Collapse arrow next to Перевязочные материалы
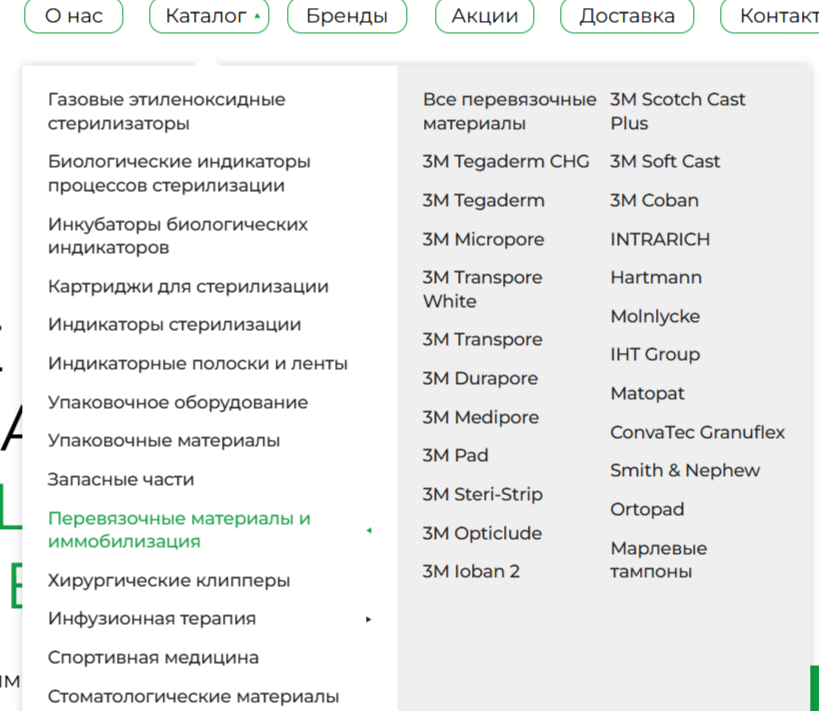Image resolution: width=819 pixels, height=711 pixels. coord(369,530)
